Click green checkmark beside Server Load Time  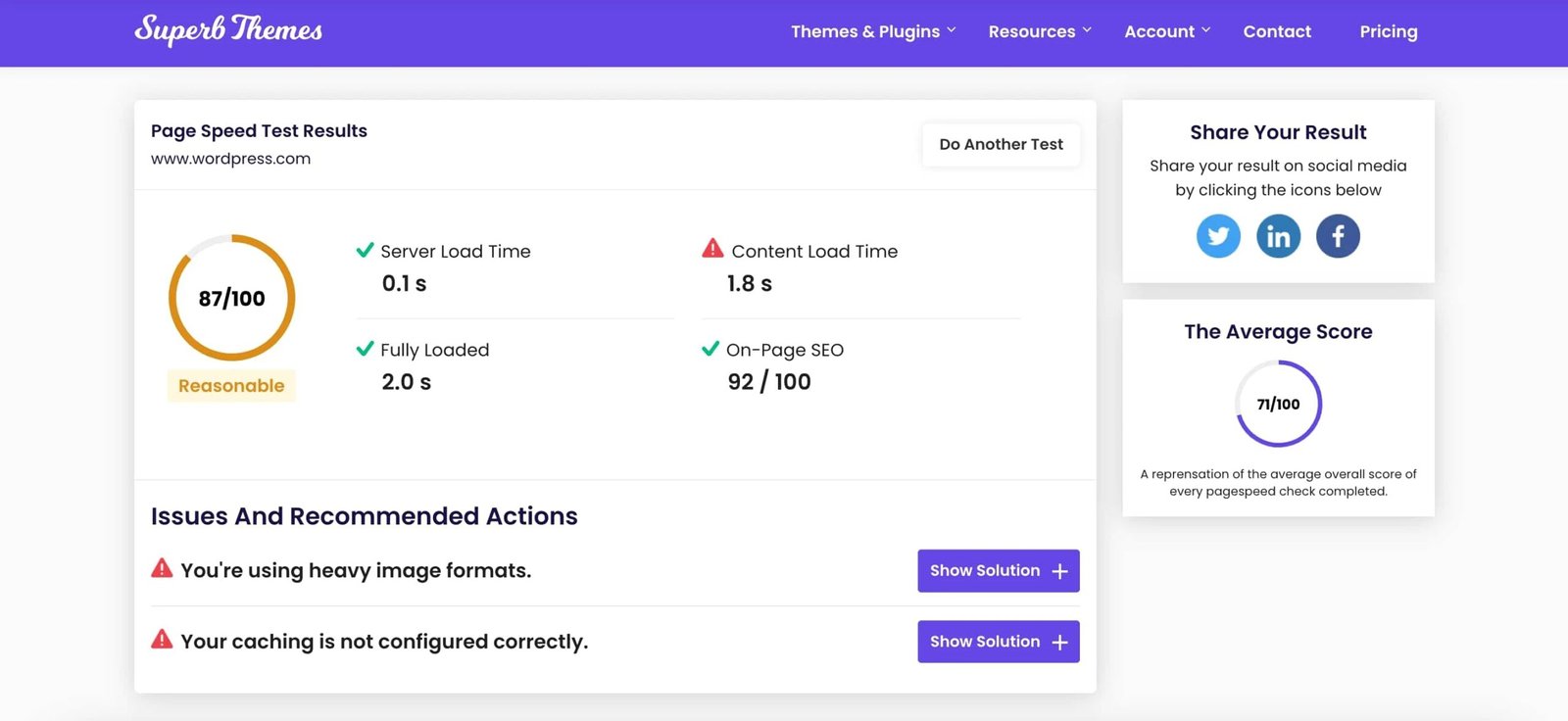pyautogui.click(x=365, y=251)
